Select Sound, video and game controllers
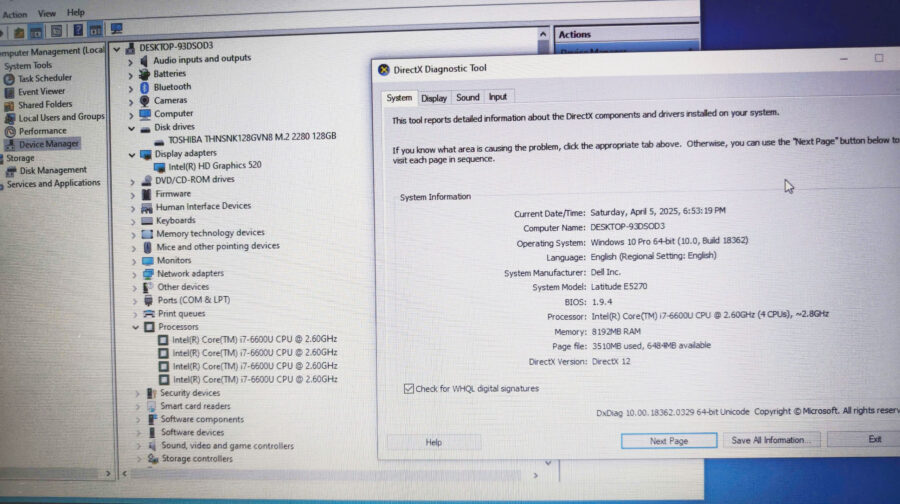 227,446
